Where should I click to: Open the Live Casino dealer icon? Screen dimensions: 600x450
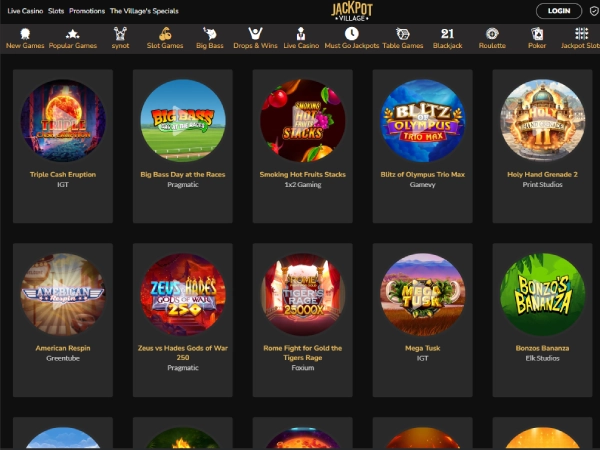[301, 34]
